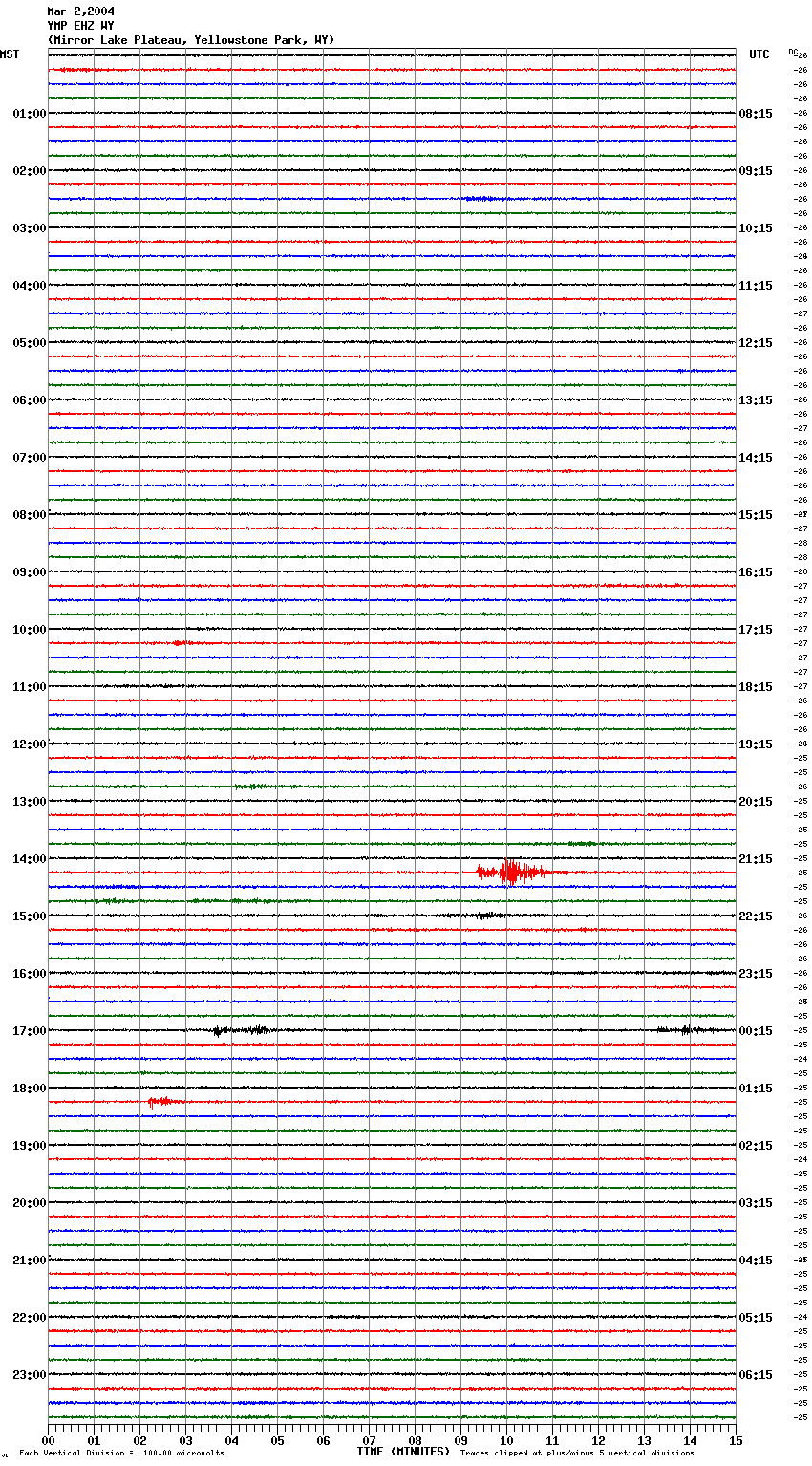Screen dimensions: 812x1466
Task: Click the 'Traces clipped at plus/minus' footer note
Action: 577,1454
